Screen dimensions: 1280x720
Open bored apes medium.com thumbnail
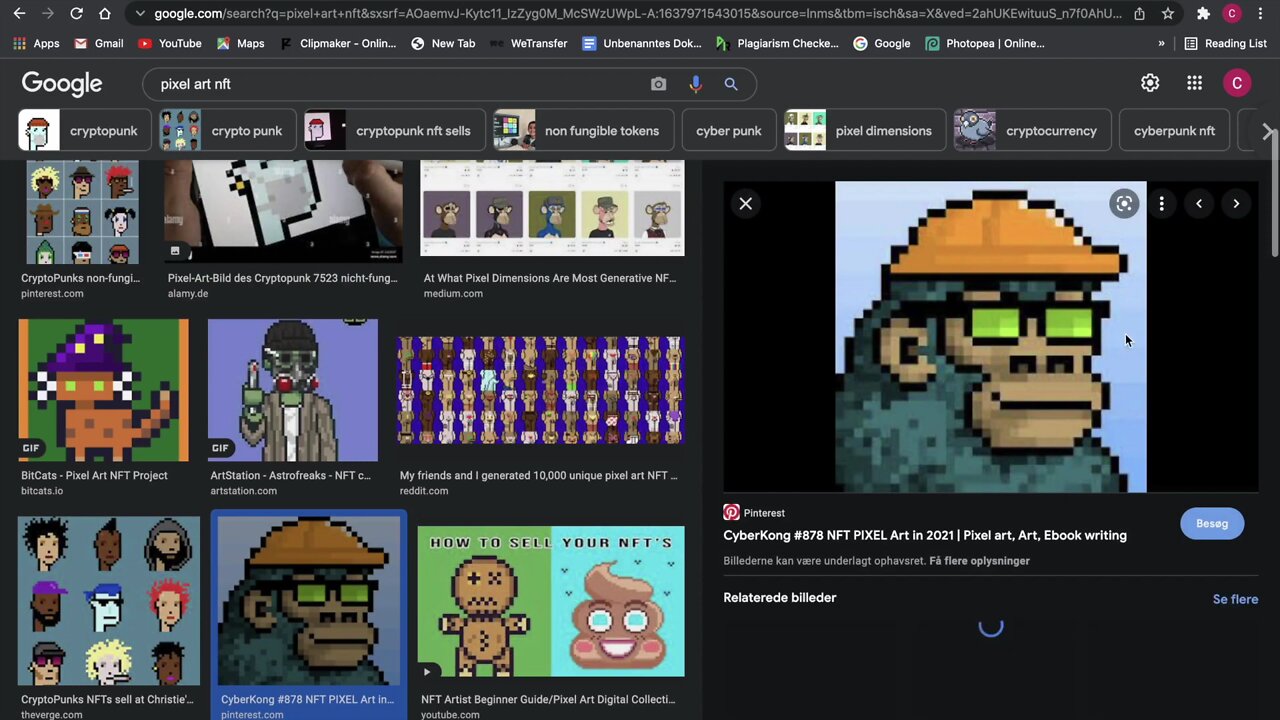(552, 208)
